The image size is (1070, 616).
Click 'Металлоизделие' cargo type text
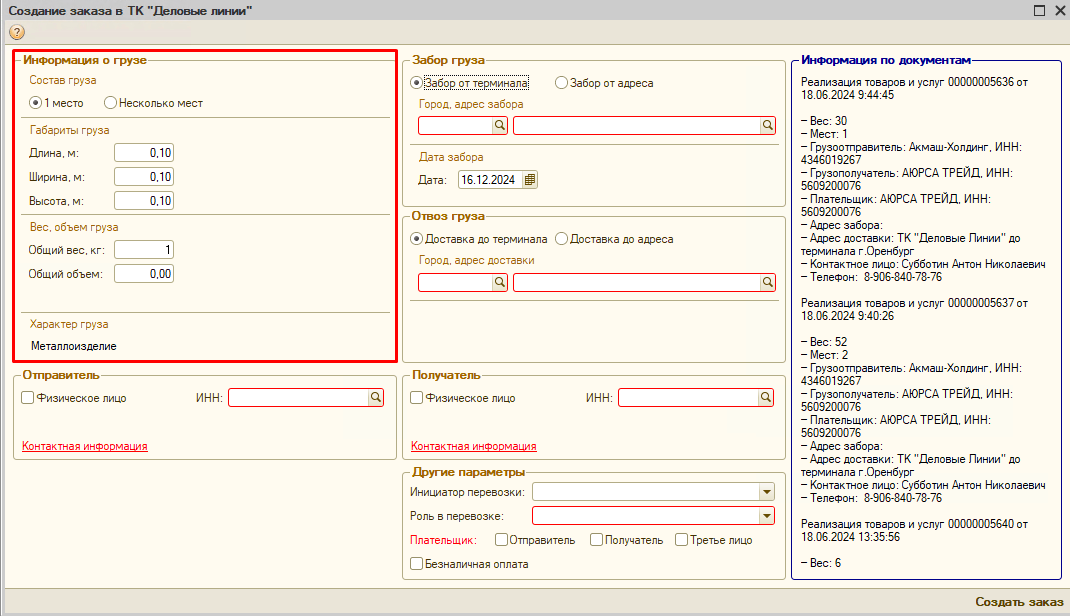[74, 346]
